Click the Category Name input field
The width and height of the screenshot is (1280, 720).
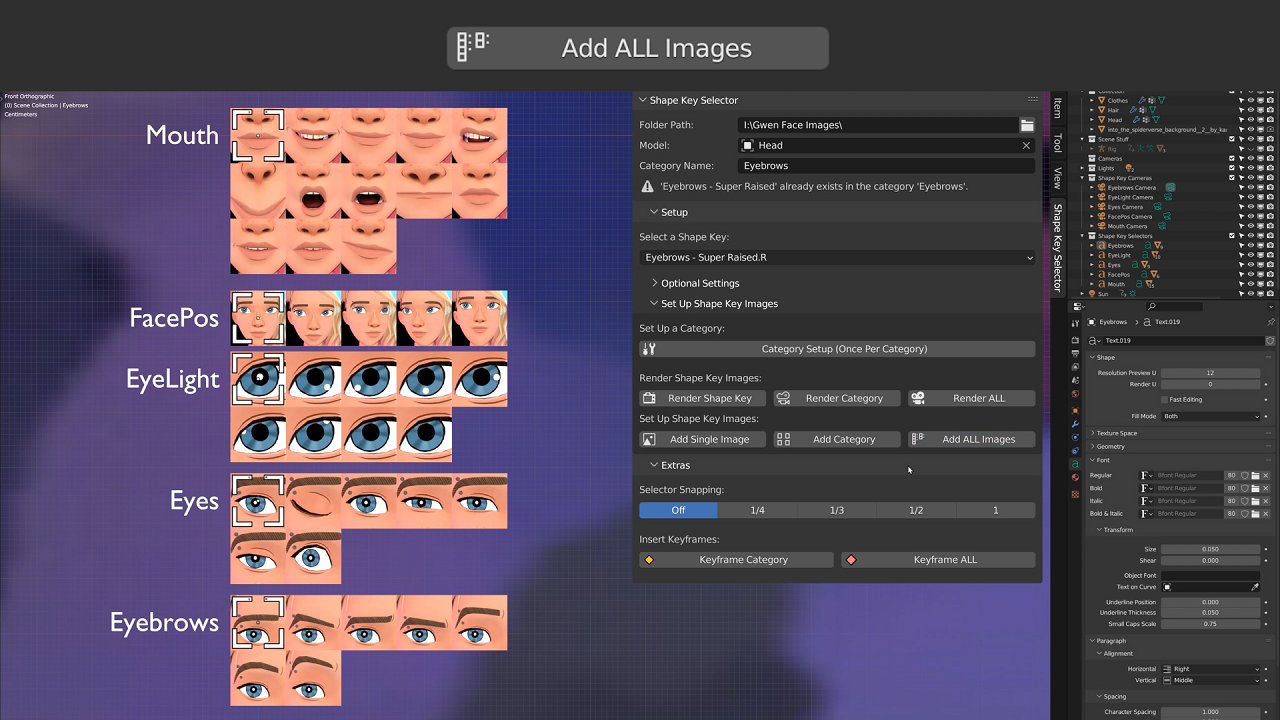coord(886,166)
